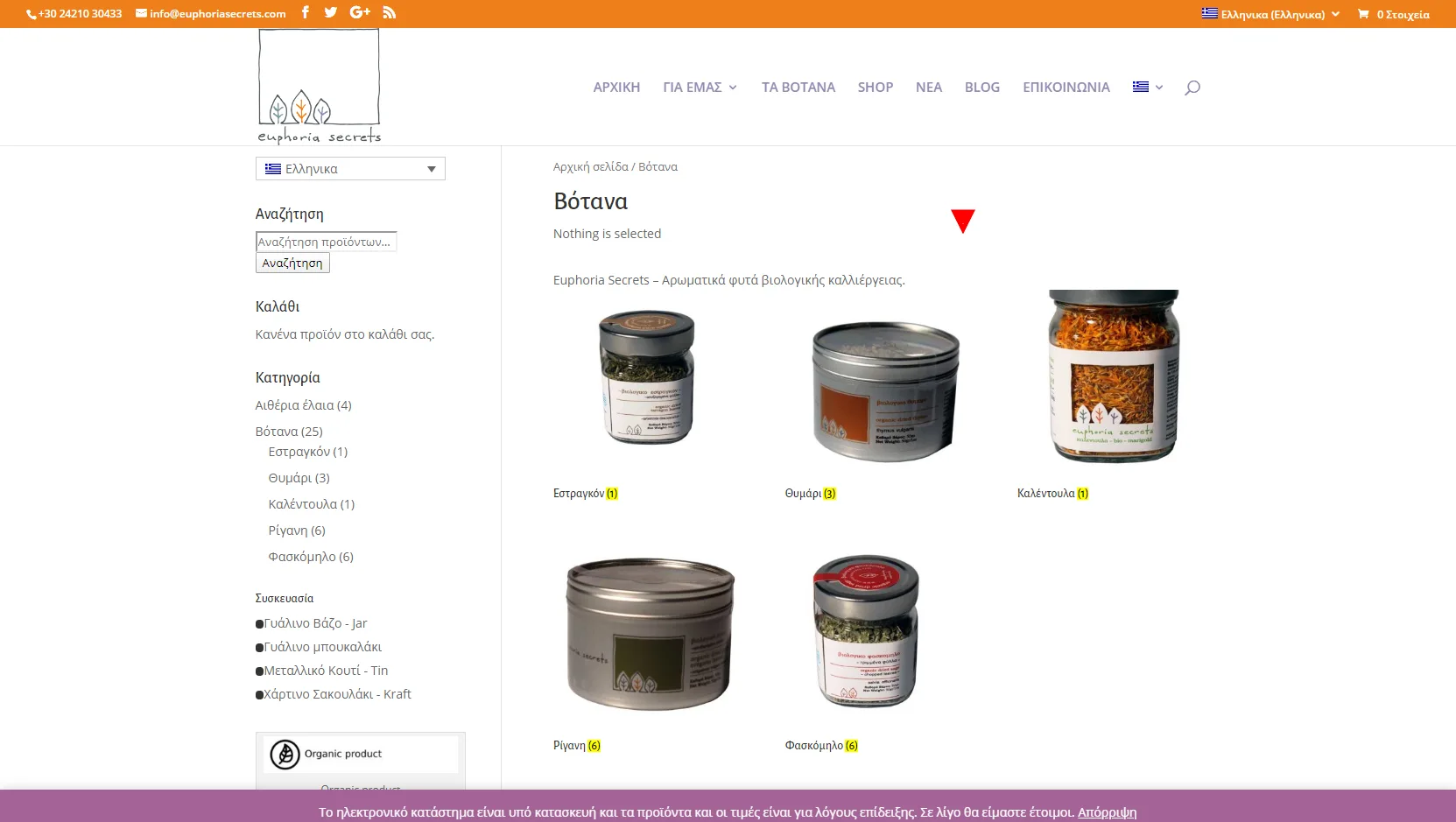Open the RSS feed icon
This screenshot has width=1456, height=822.
tap(390, 12)
